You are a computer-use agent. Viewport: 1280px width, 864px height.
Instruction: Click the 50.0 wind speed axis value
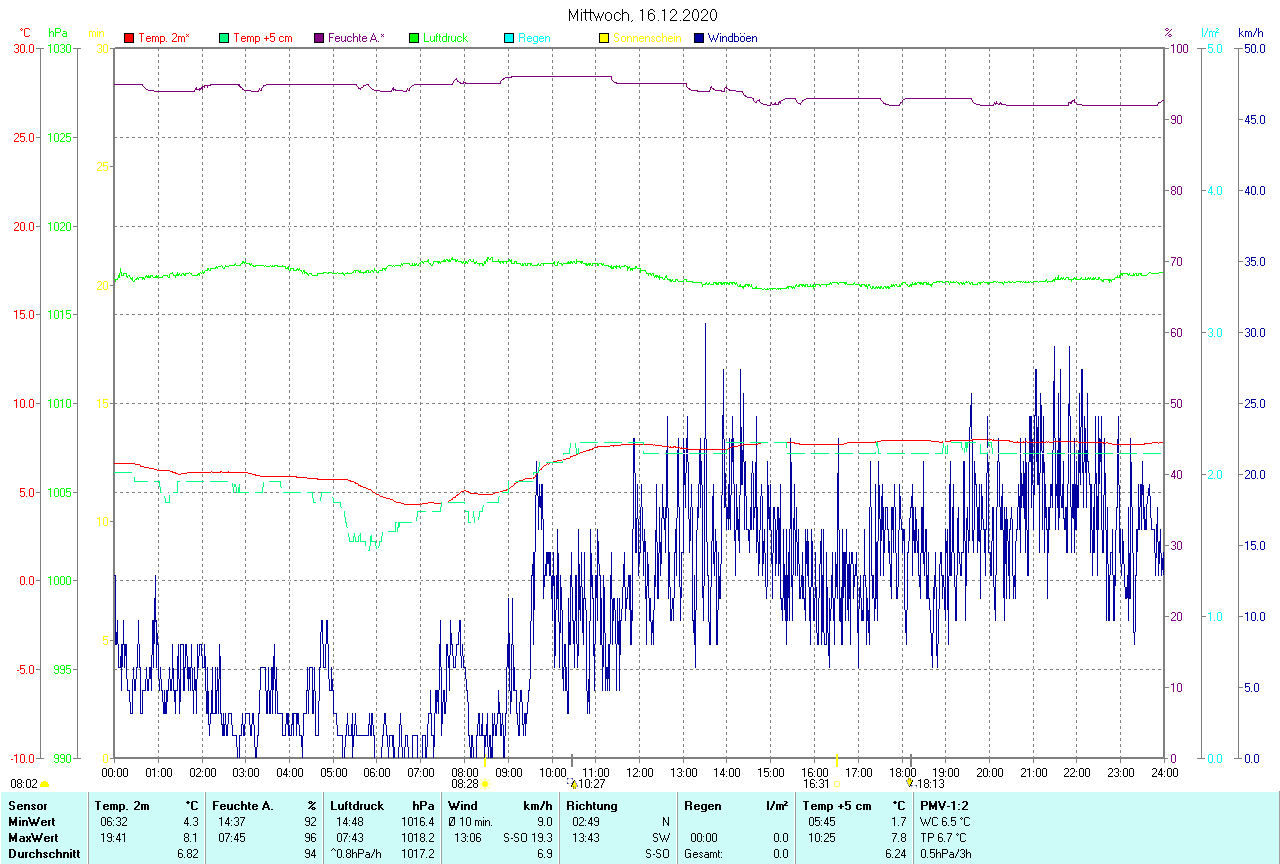click(x=1255, y=48)
